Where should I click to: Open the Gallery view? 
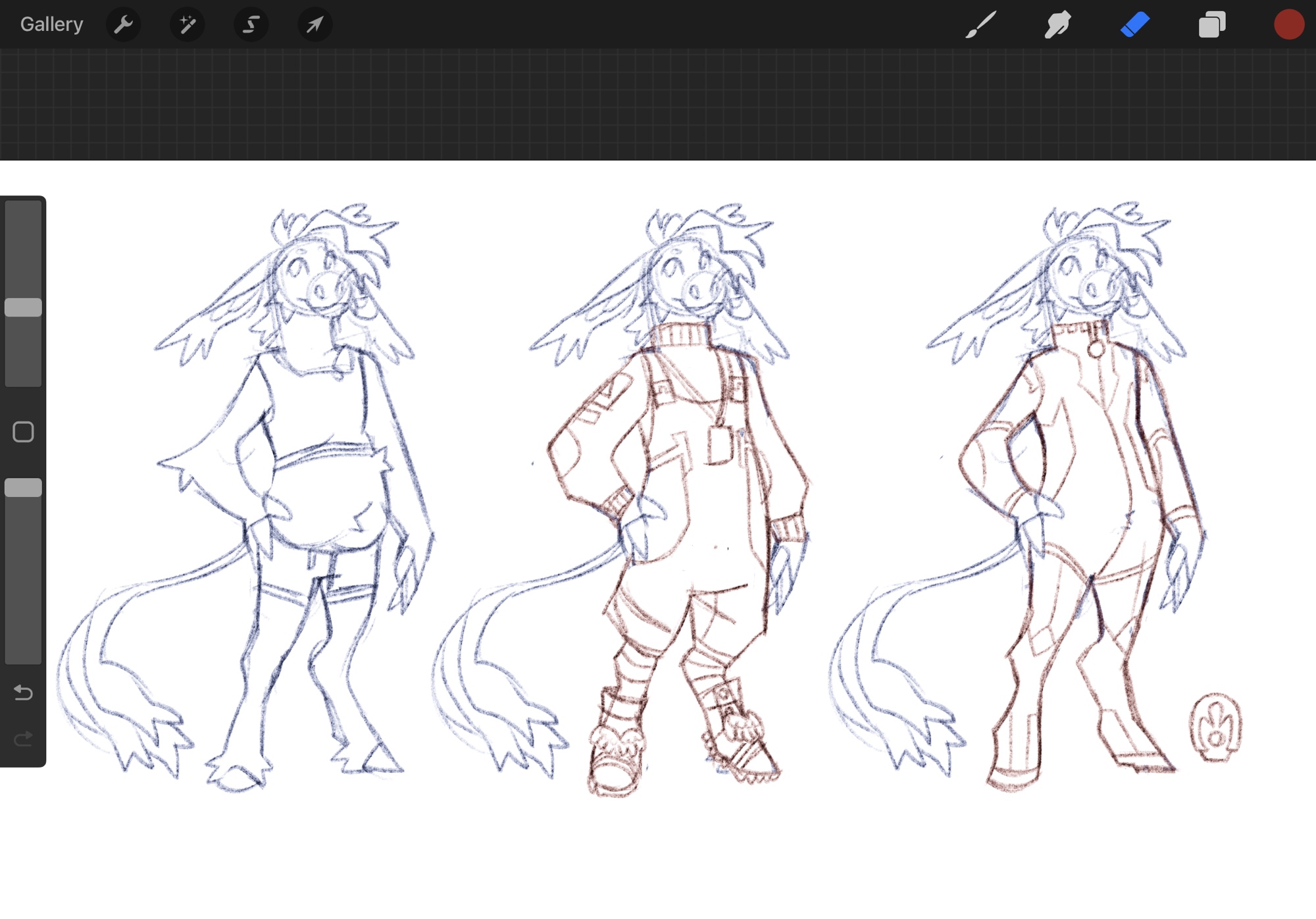(x=51, y=24)
